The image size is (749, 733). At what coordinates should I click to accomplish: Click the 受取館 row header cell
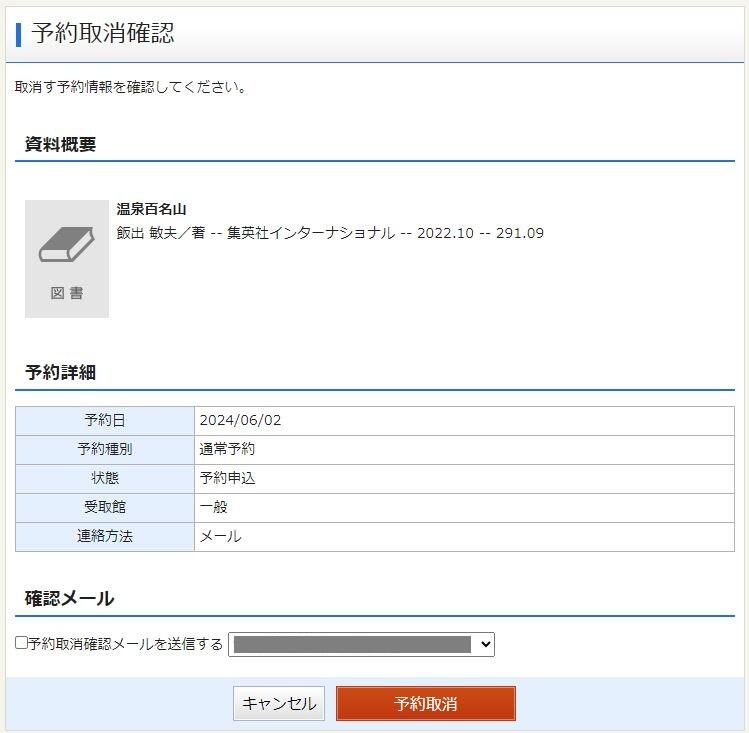point(105,507)
